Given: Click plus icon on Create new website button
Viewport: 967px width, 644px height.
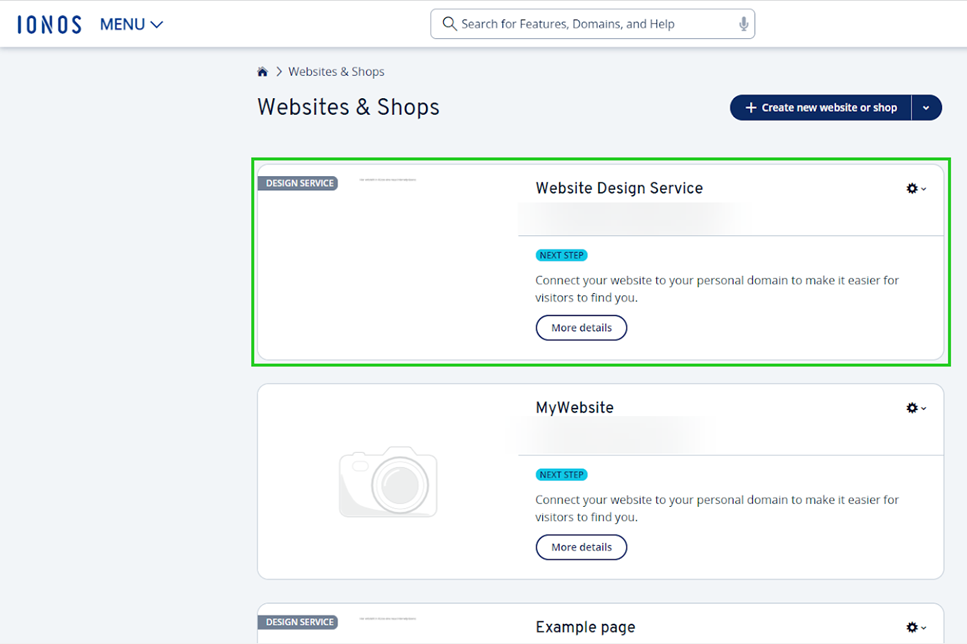Looking at the screenshot, I should coord(751,107).
